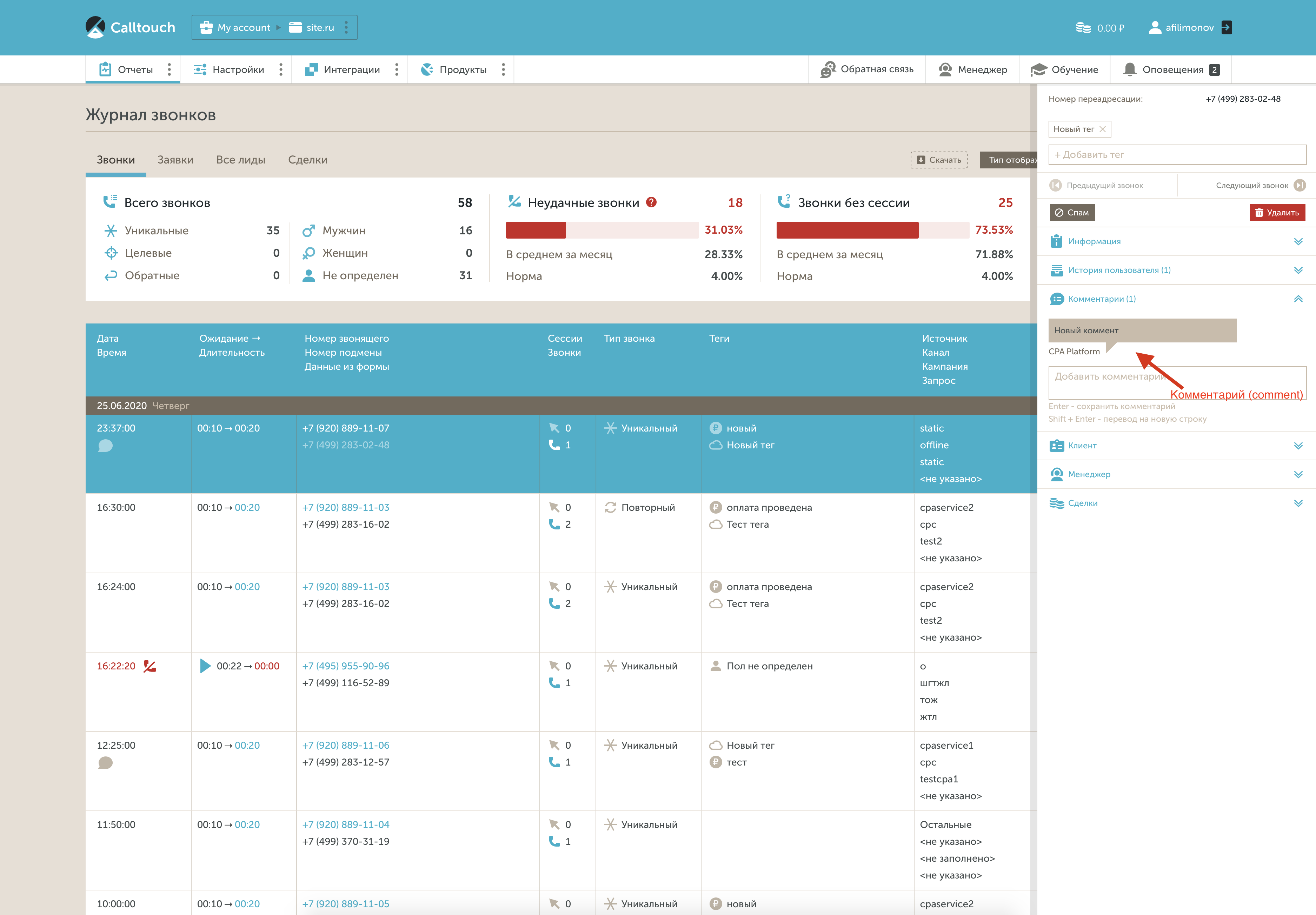Open caller +7 (920) 889-11-04
The height and width of the screenshot is (915, 1316).
click(x=346, y=824)
